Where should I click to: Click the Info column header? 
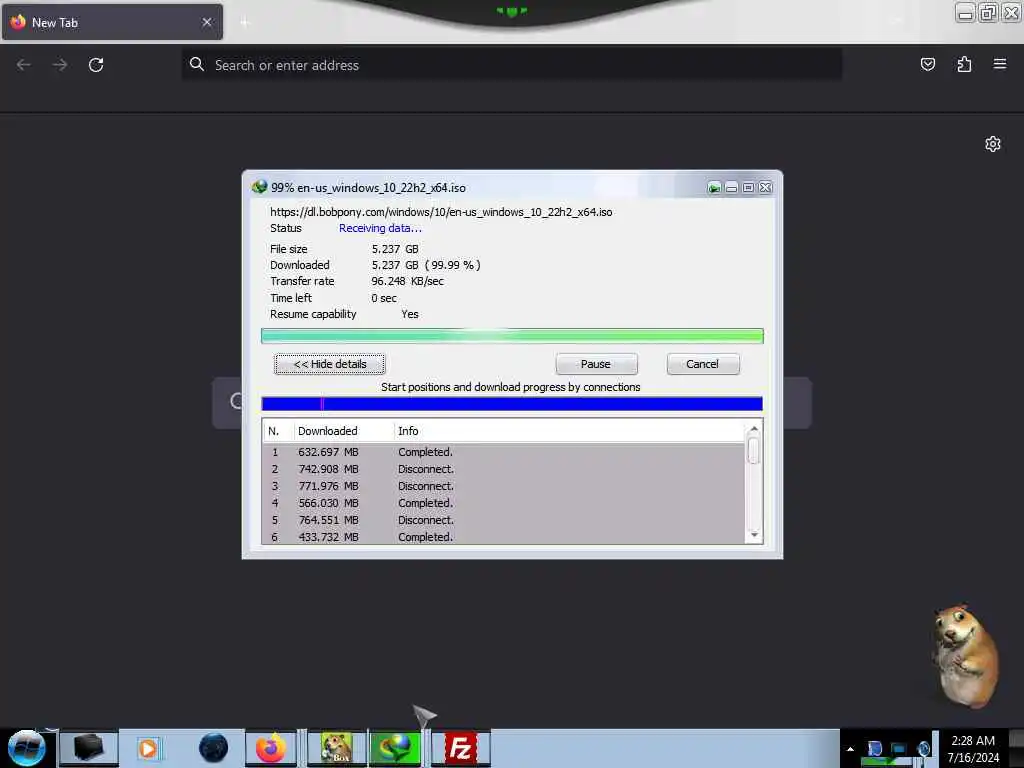point(569,431)
